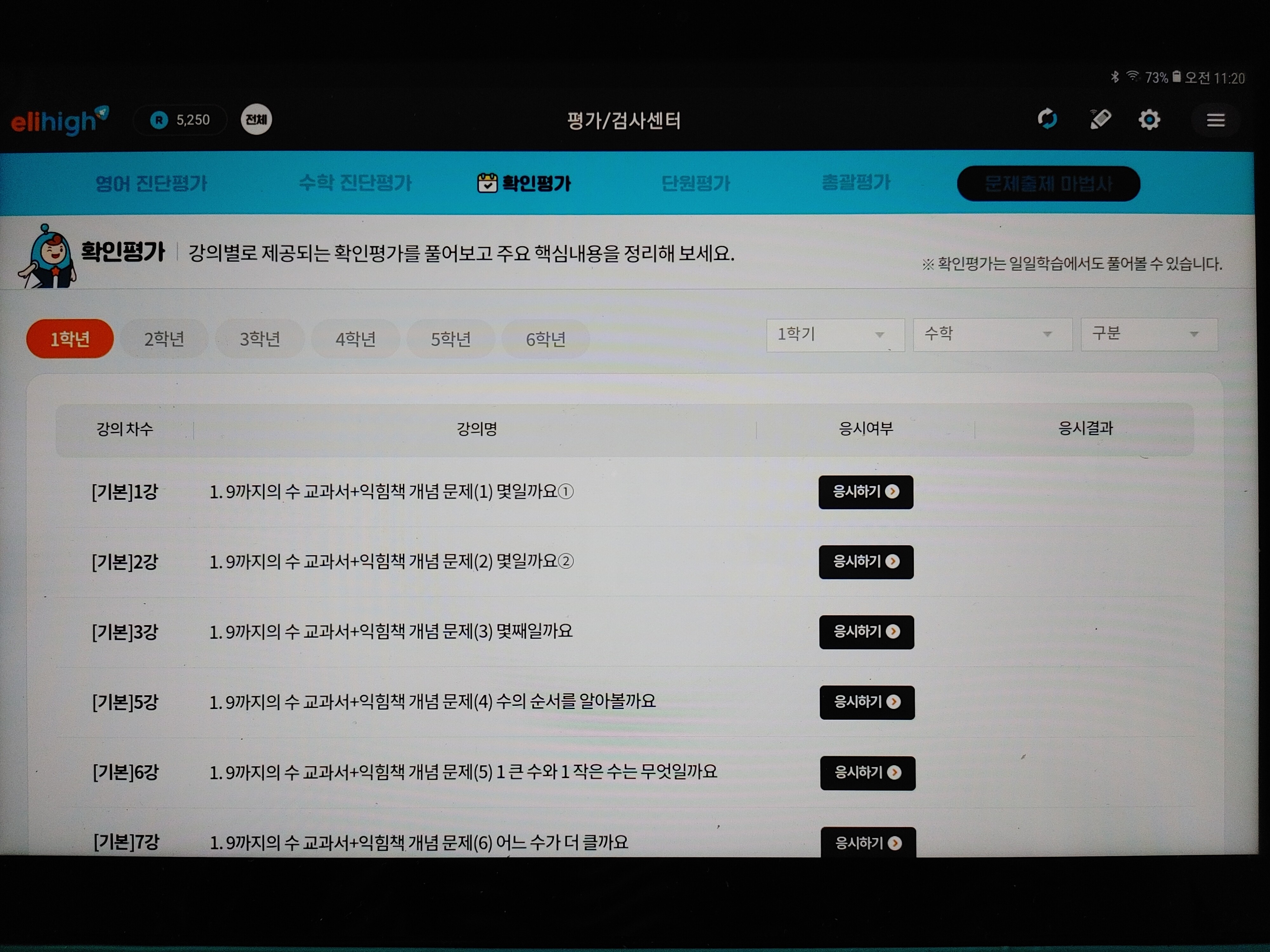This screenshot has height=952, width=1270.
Task: Click lecture title 수의 순서를 알아볼까요
Action: tap(432, 702)
